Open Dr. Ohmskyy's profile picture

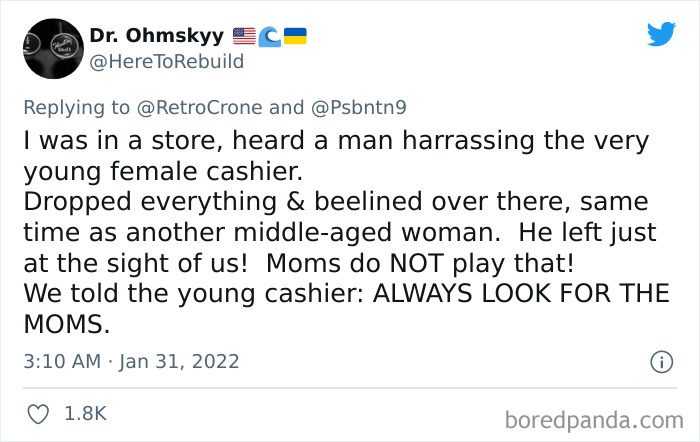(x=53, y=49)
